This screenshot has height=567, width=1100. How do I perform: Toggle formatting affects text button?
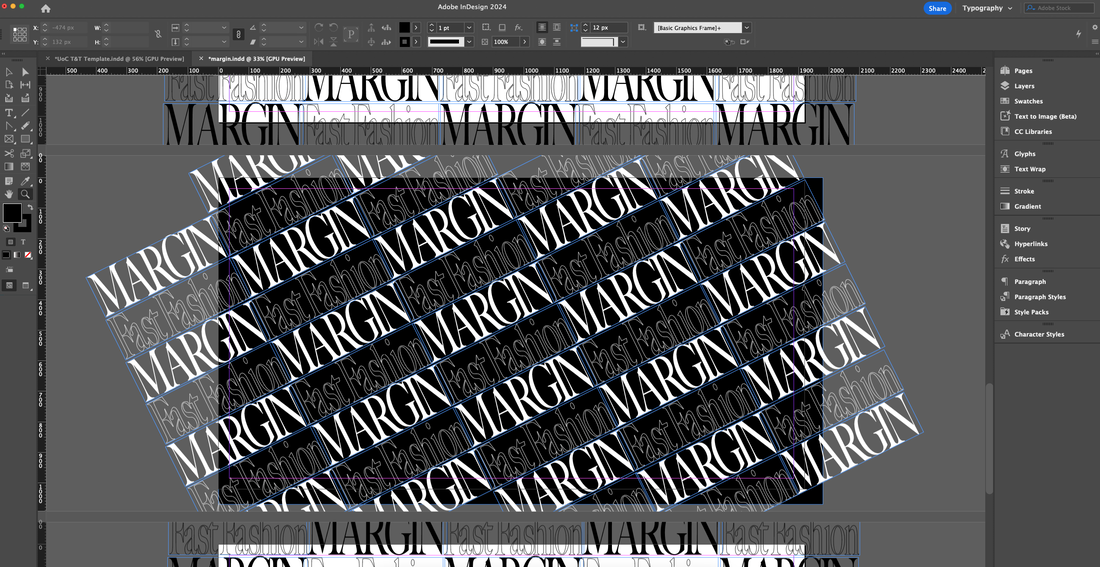tap(23, 241)
